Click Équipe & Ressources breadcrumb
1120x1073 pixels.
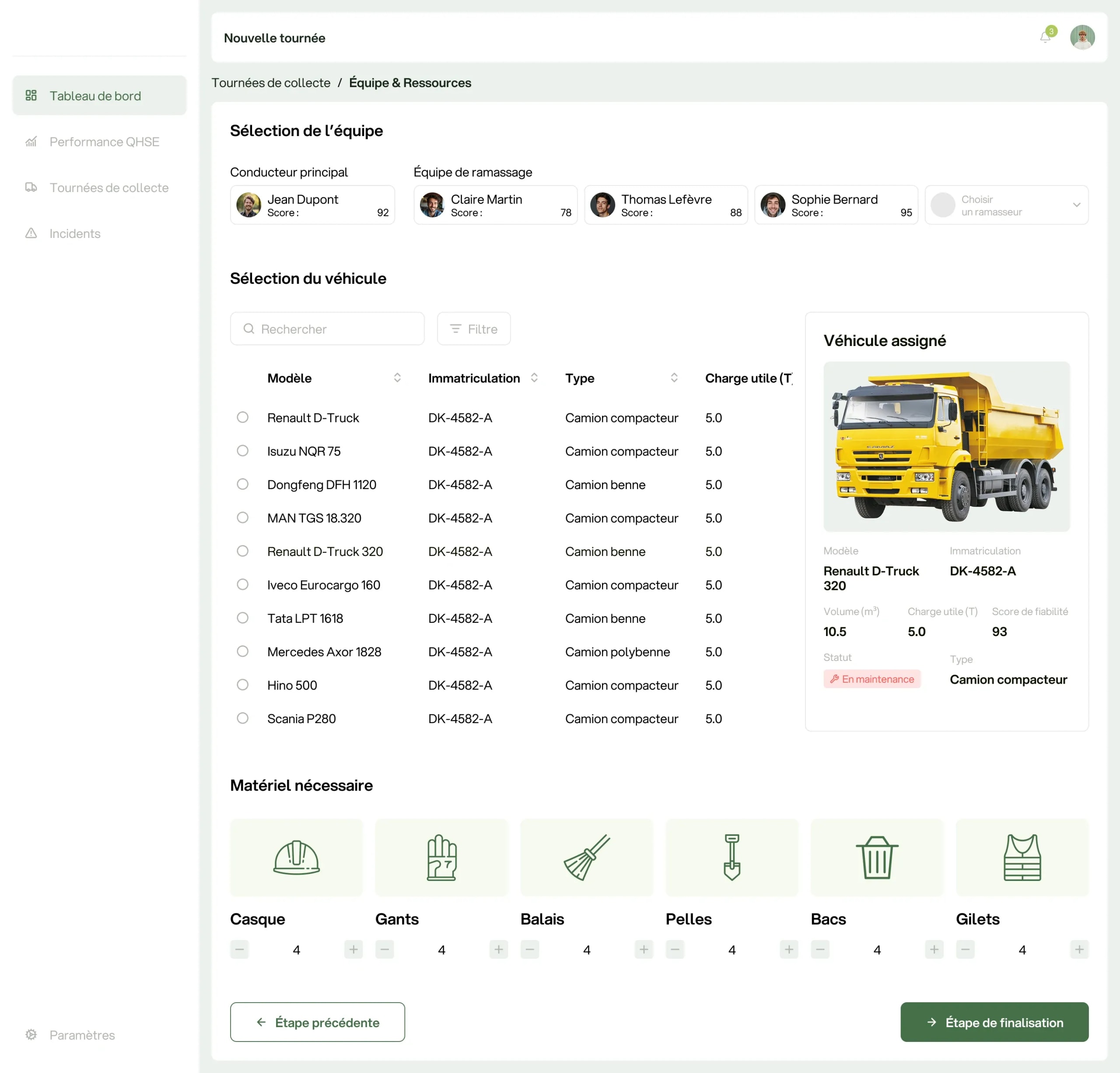click(x=409, y=83)
